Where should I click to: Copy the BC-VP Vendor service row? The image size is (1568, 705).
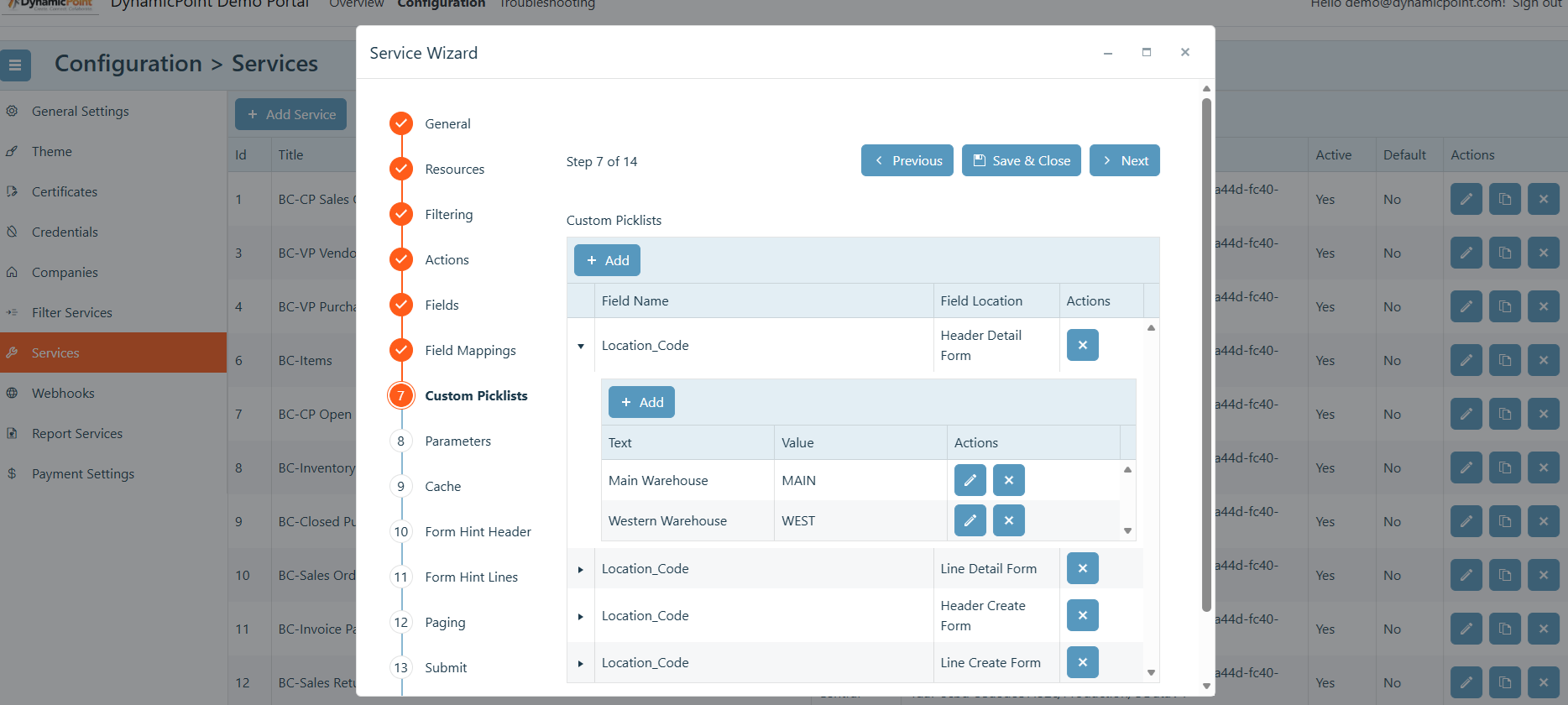point(1504,253)
